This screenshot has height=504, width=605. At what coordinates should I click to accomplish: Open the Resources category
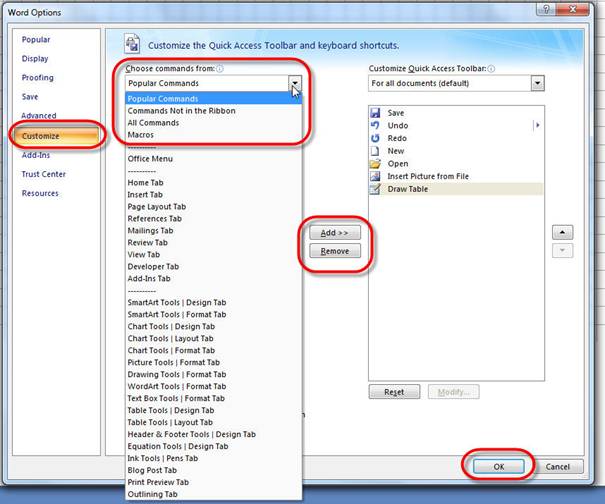(x=40, y=193)
